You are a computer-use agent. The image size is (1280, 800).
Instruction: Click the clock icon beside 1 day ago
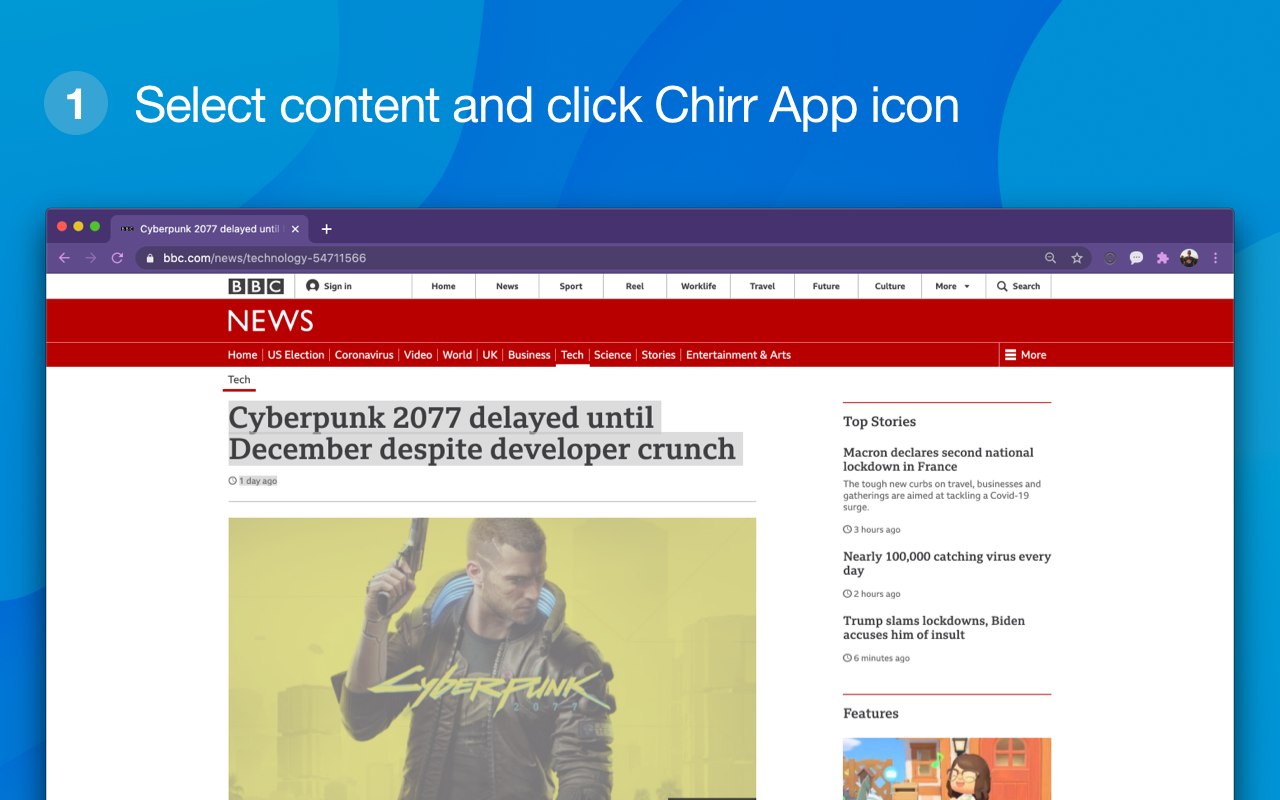click(x=233, y=481)
